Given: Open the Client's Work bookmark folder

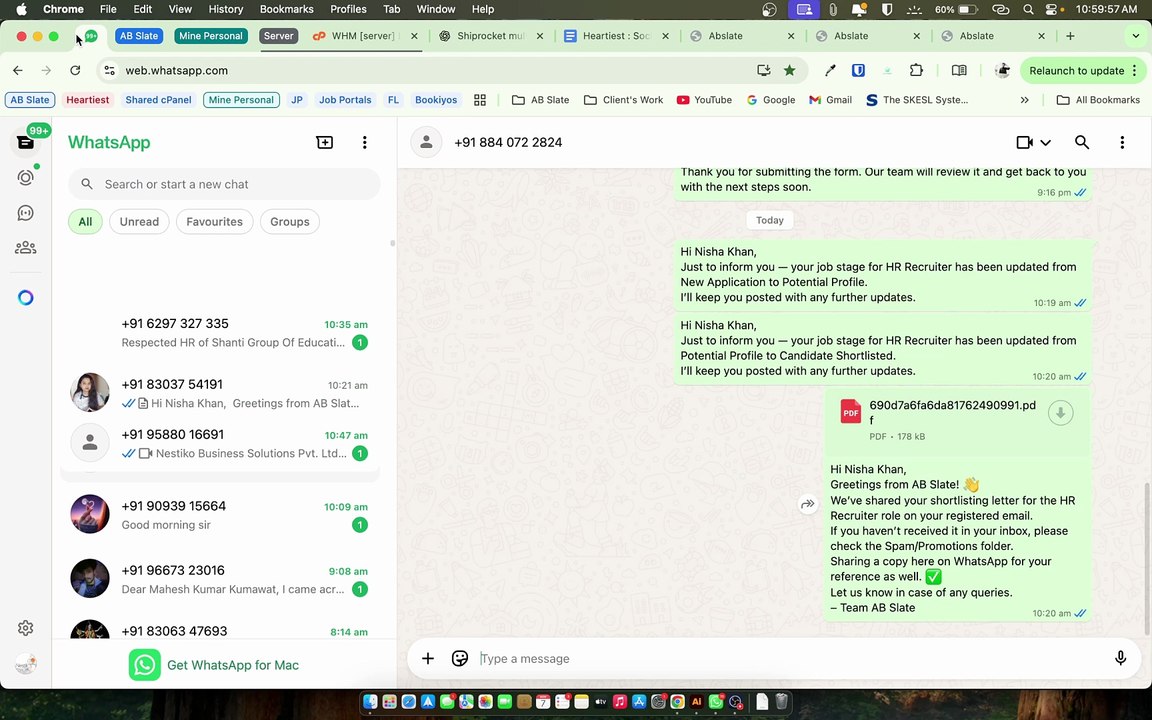Looking at the screenshot, I should 624,100.
